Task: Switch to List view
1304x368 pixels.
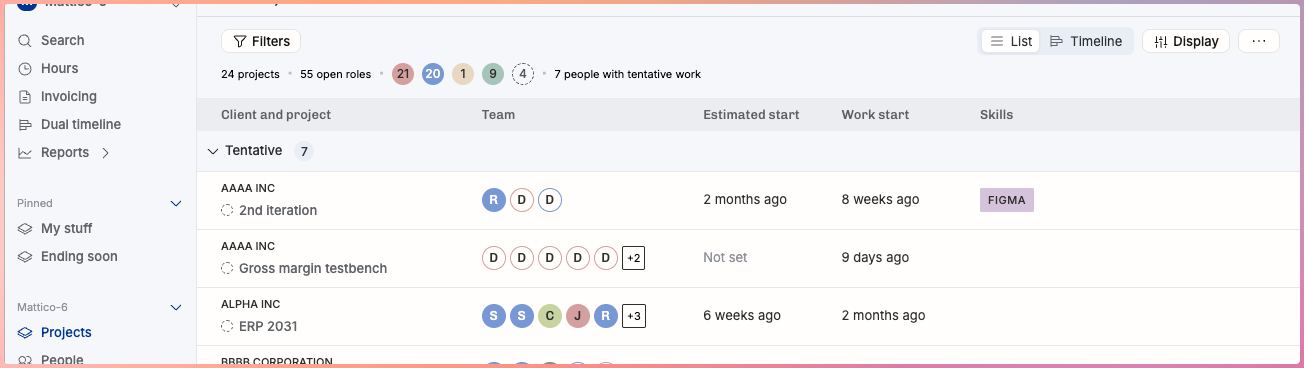Action: tap(1010, 41)
